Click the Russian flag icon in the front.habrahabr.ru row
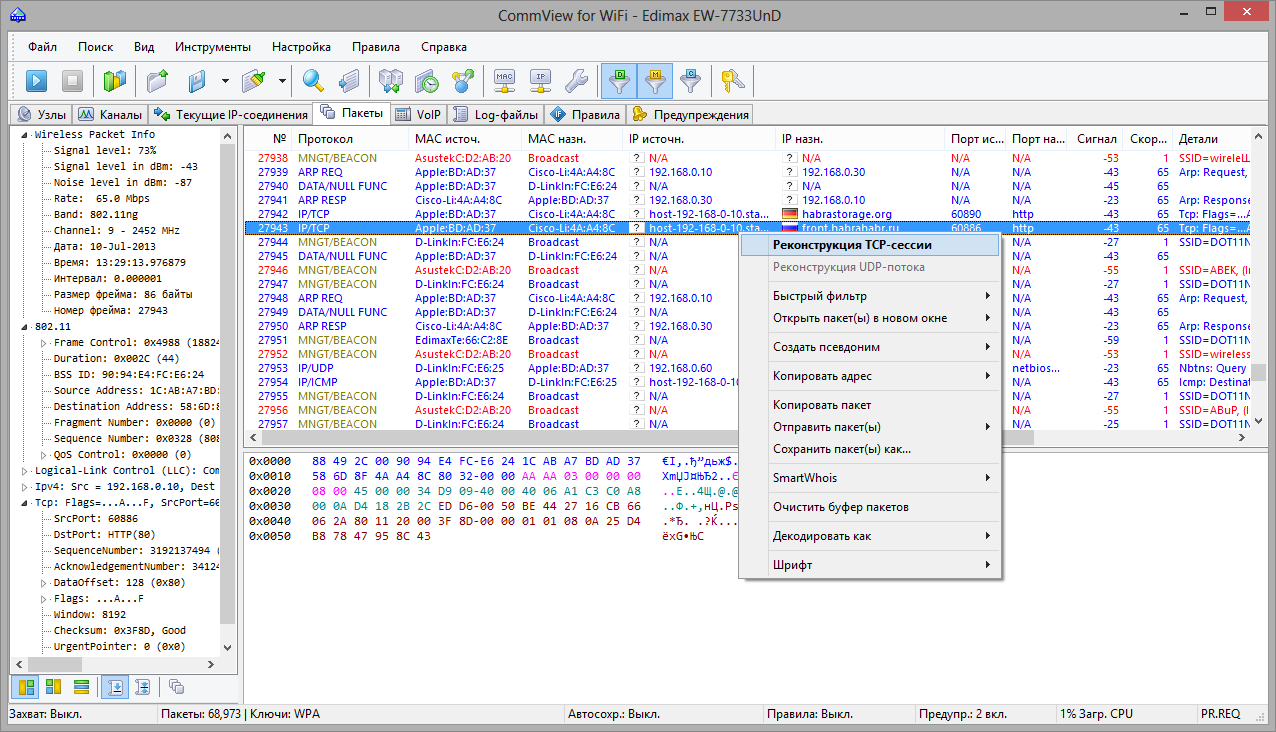The width and height of the screenshot is (1276, 732). [x=790, y=228]
